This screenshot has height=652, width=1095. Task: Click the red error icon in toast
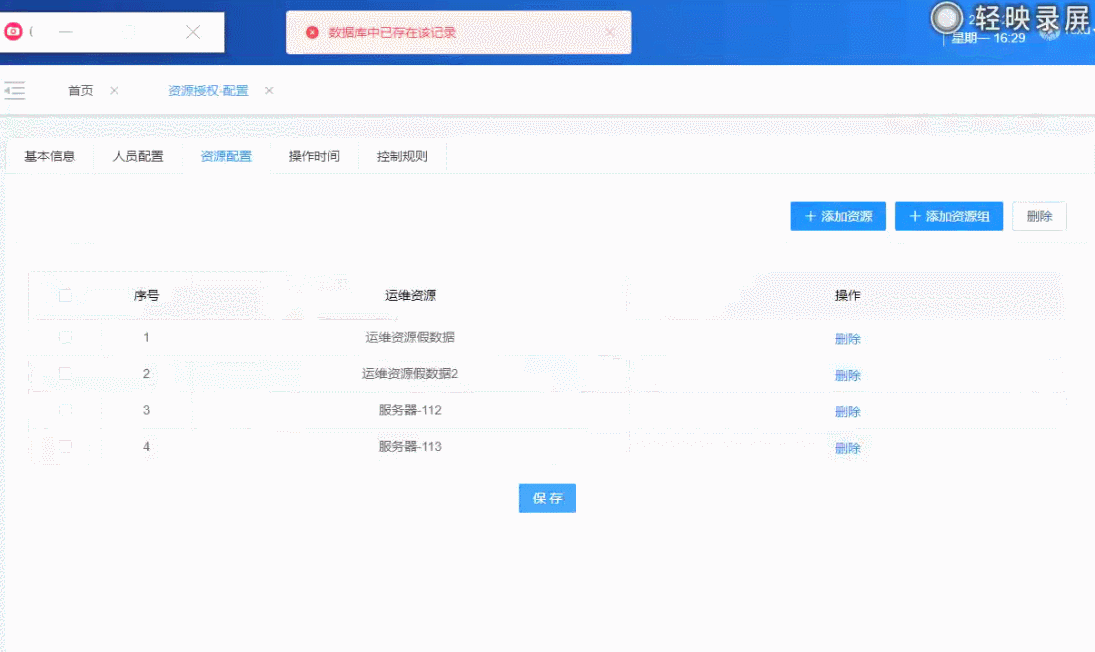[312, 32]
